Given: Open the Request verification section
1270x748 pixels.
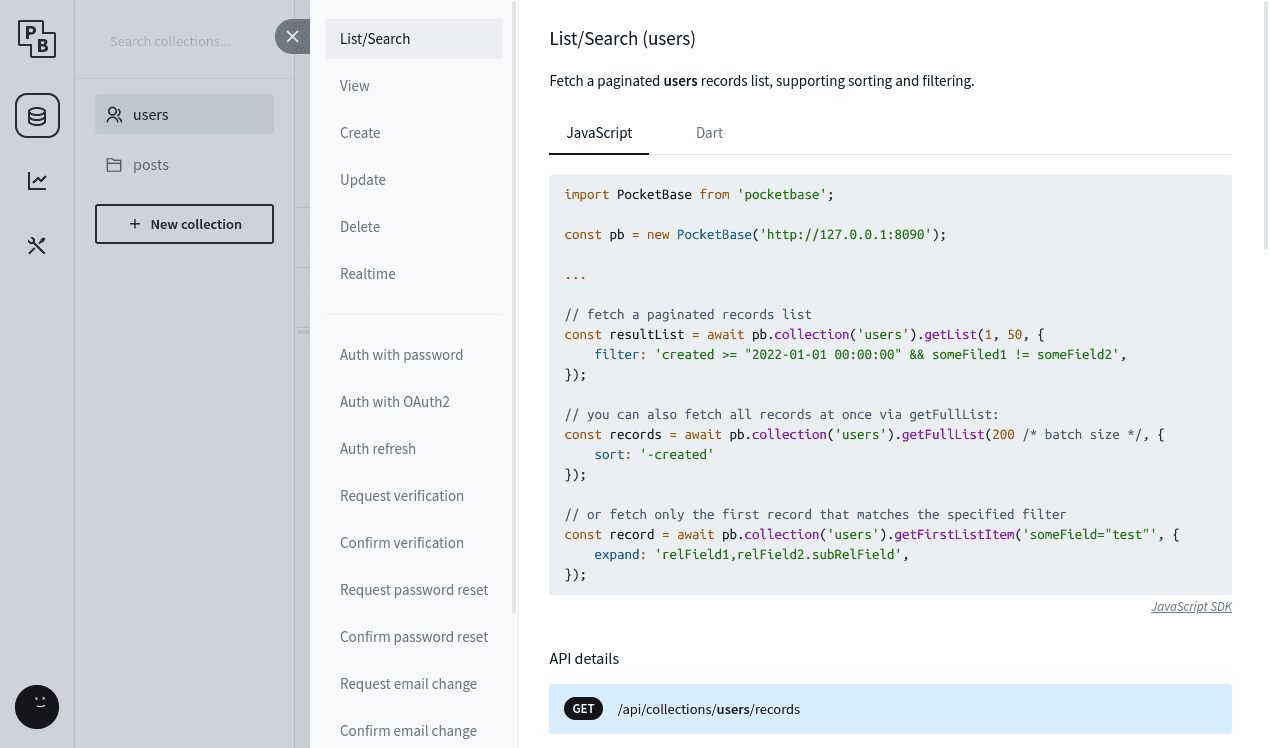Looking at the screenshot, I should [414, 496].
